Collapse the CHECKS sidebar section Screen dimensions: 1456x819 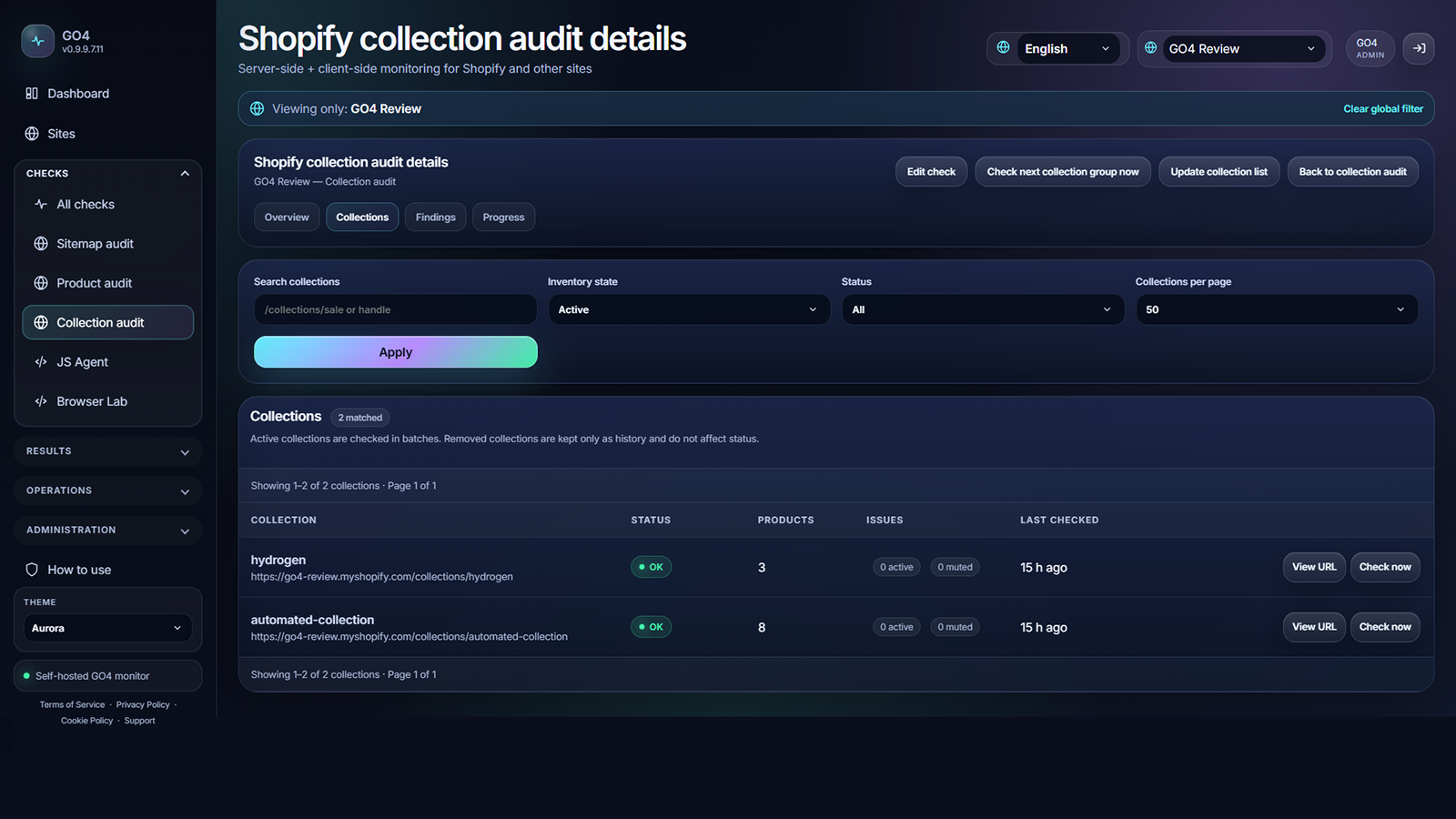185,173
